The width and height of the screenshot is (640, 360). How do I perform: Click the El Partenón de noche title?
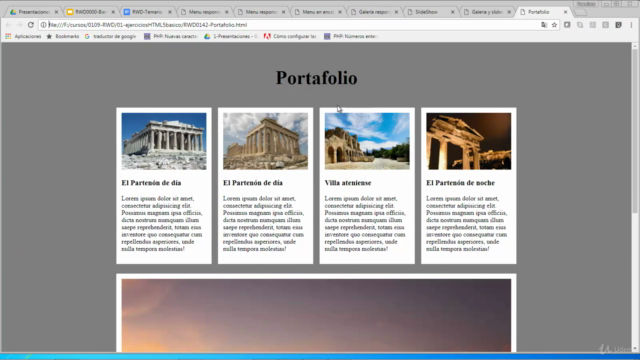coord(460,183)
